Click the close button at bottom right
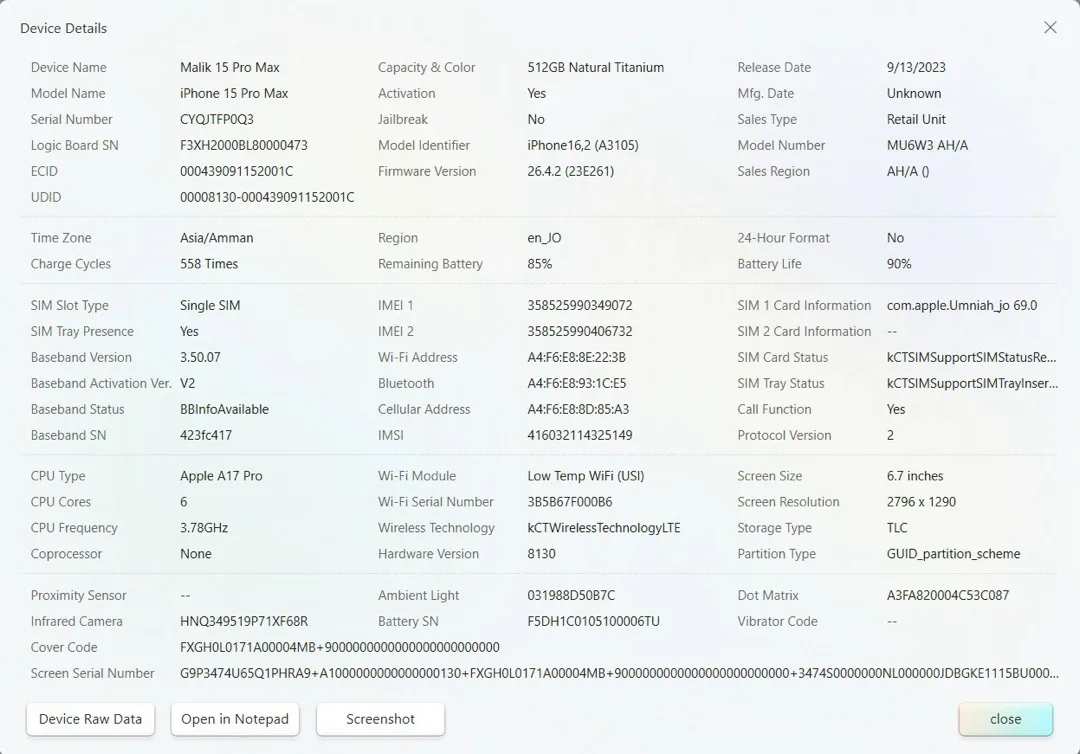 (x=1006, y=719)
